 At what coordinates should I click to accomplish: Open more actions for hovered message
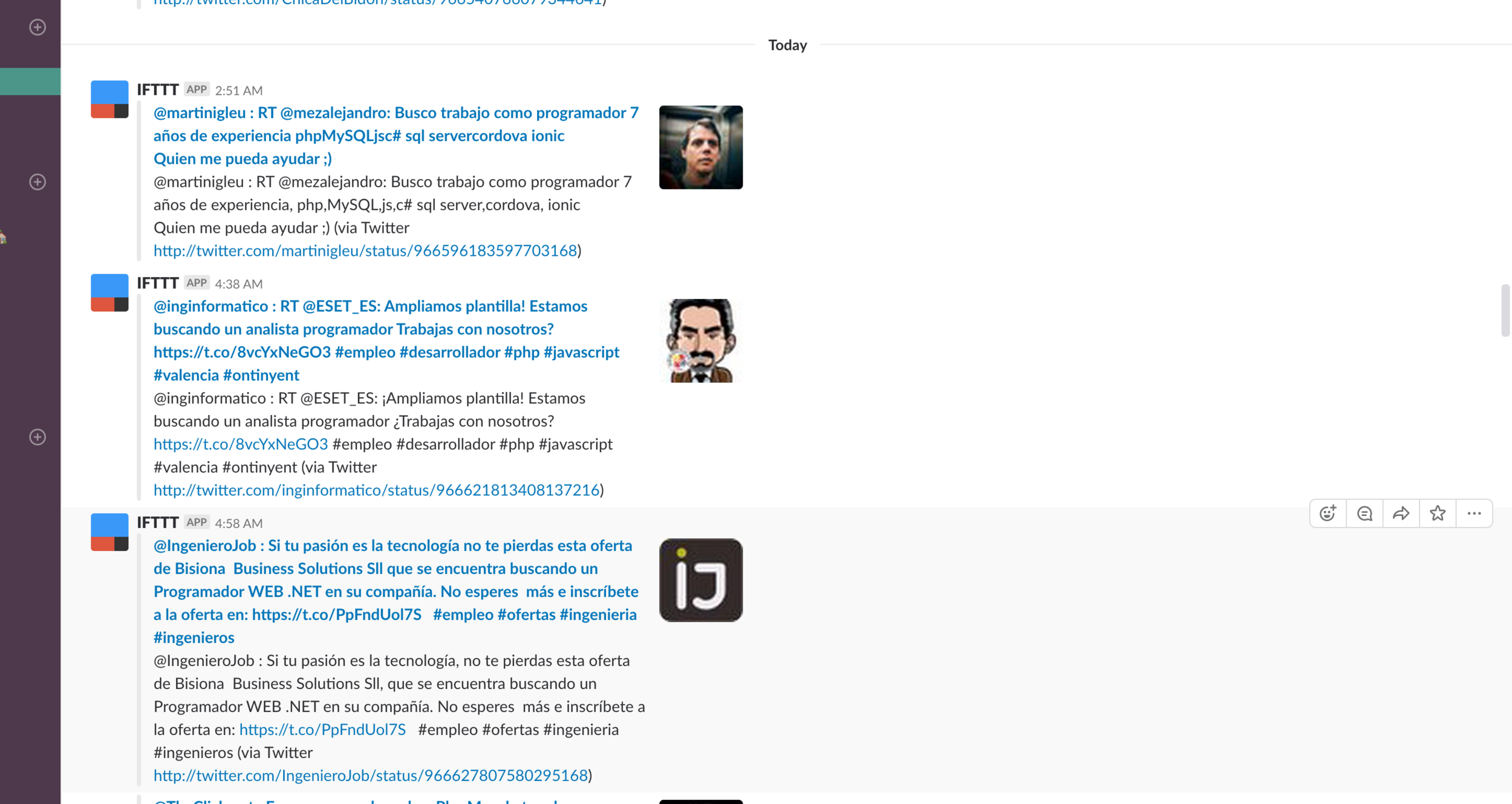[x=1474, y=514]
